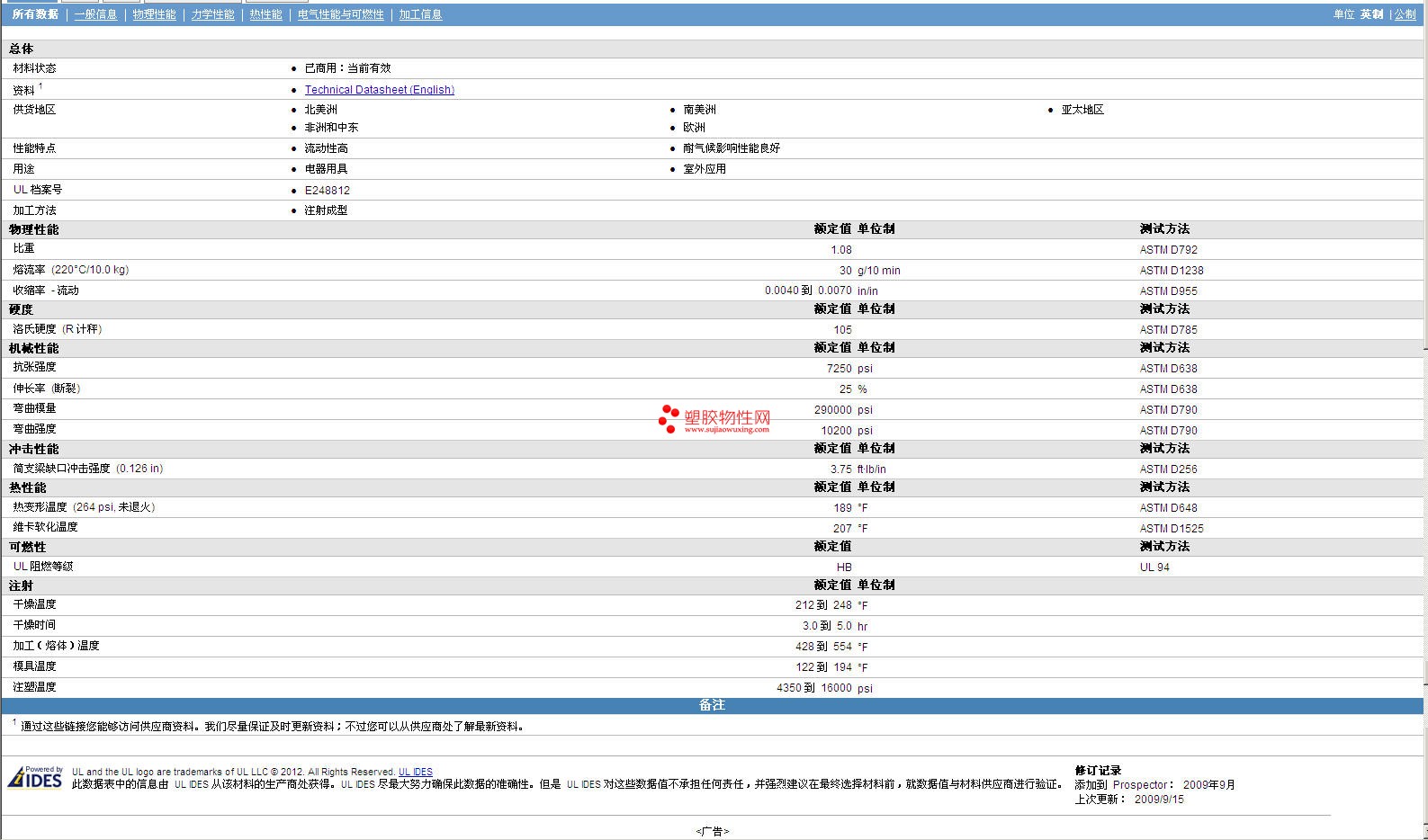
Task: Click the ASTM D1525 test method
Action: (1172, 529)
